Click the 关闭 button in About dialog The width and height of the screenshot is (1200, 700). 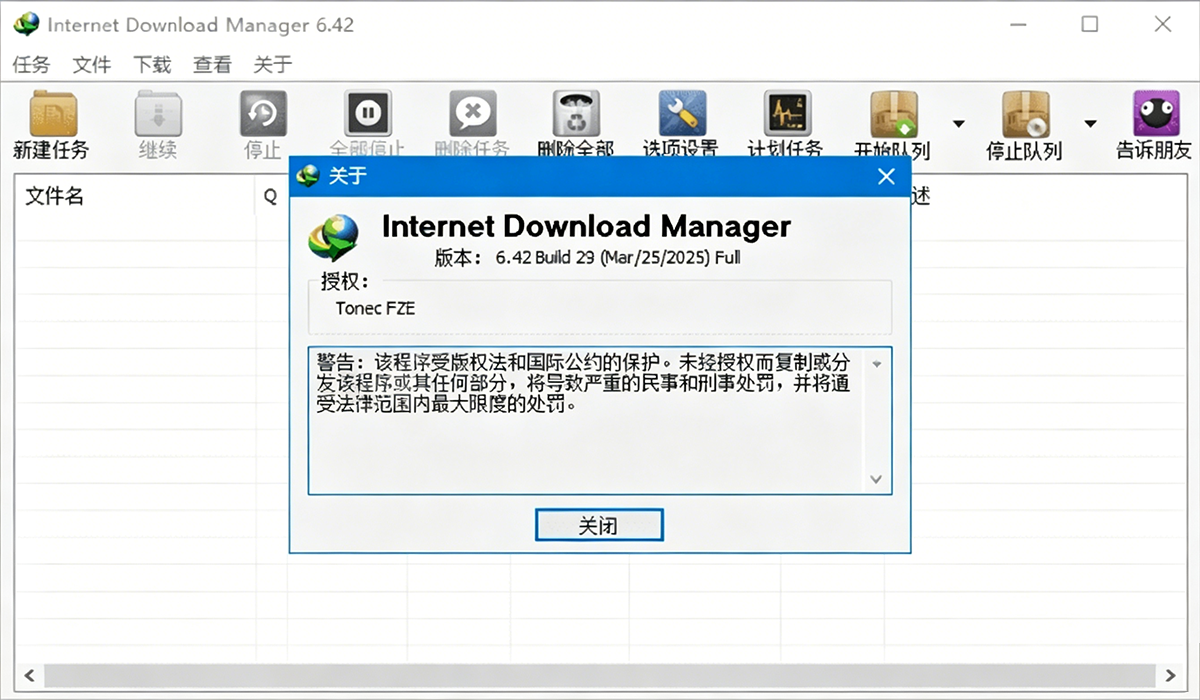click(x=599, y=525)
